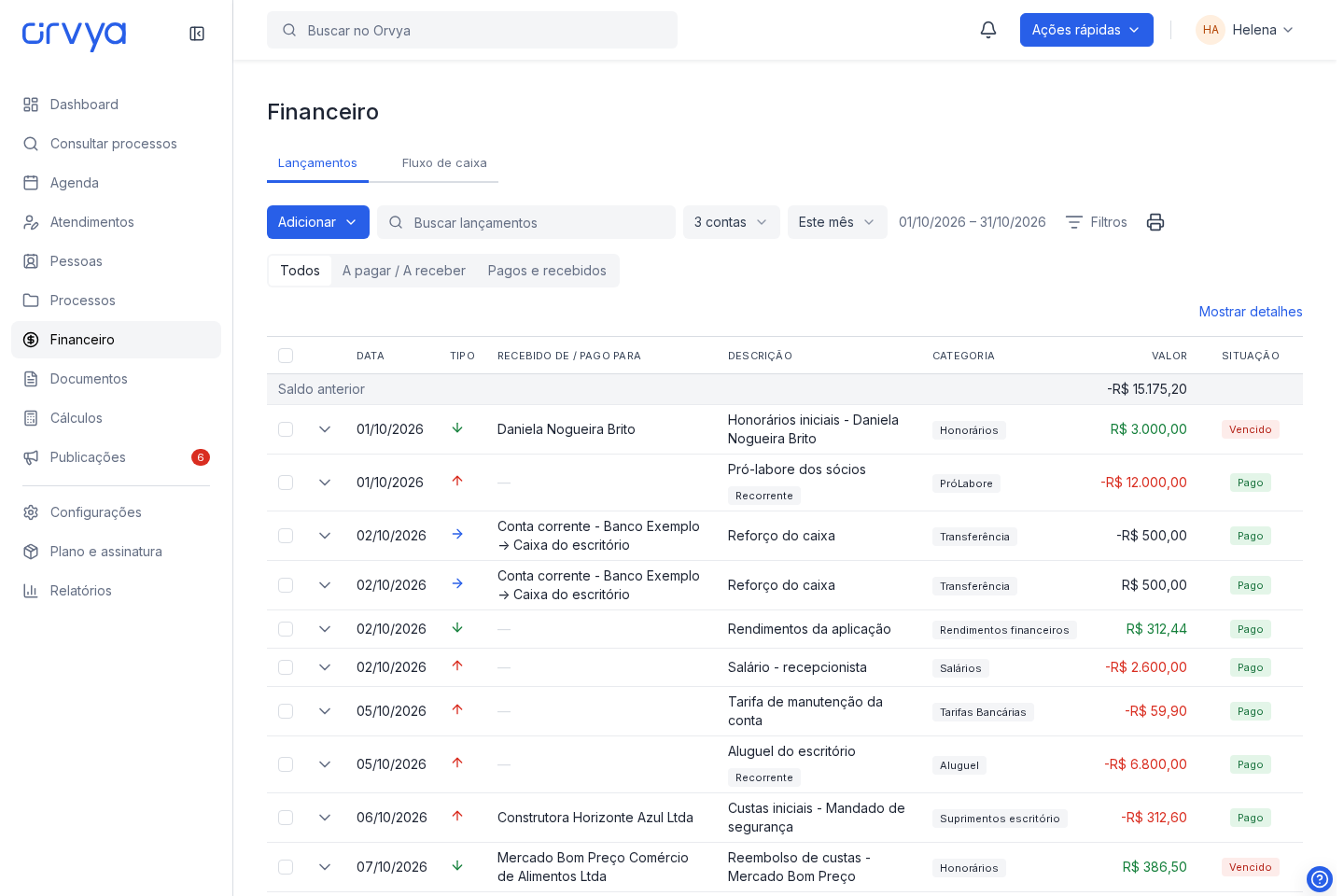Image resolution: width=1344 pixels, height=896 pixels.
Task: Click the Orvya logo
Action: click(x=74, y=35)
